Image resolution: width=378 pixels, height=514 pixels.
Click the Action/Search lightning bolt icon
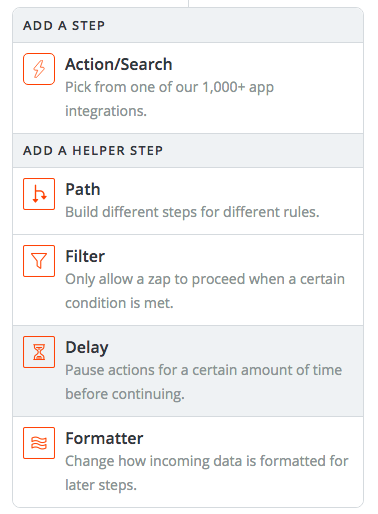coord(39,69)
